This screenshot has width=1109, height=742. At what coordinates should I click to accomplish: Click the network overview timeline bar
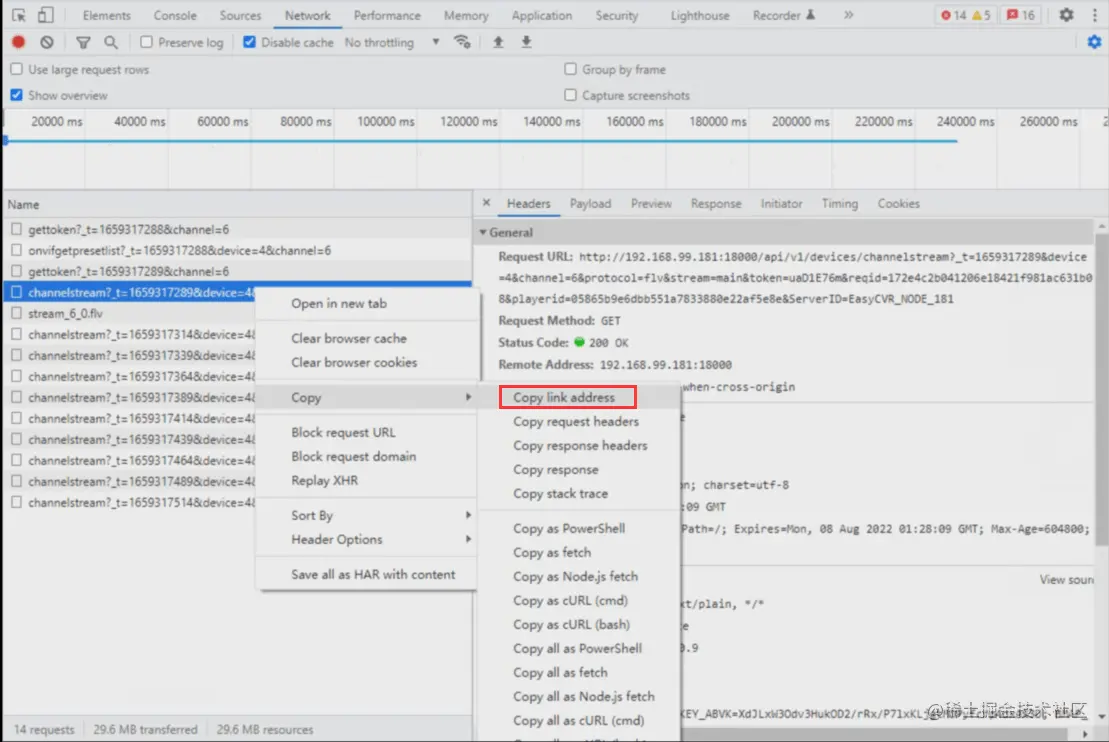click(x=481, y=141)
